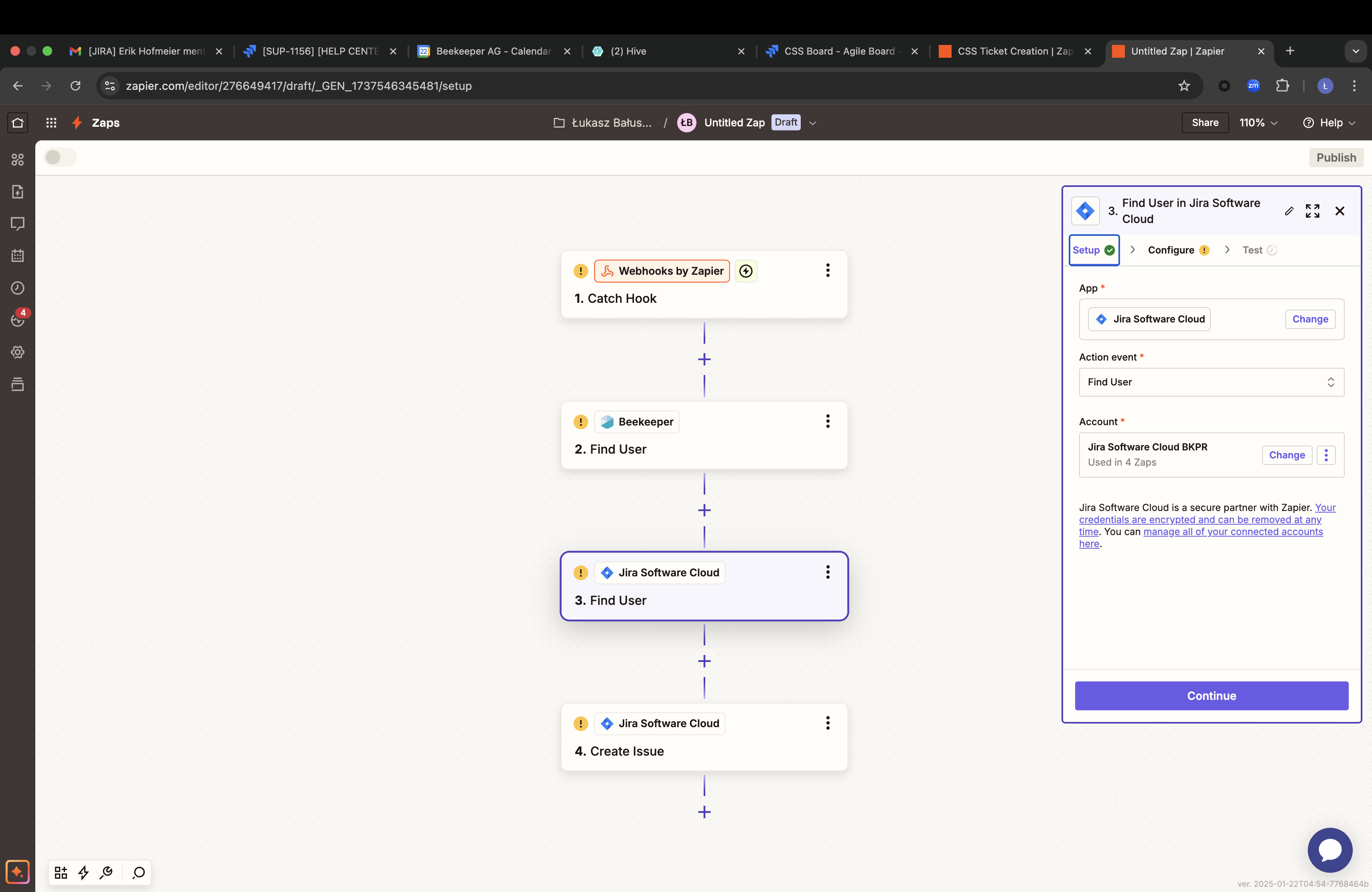This screenshot has width=1372, height=892.
Task: Switch to the Configure tab
Action: pyautogui.click(x=1178, y=250)
